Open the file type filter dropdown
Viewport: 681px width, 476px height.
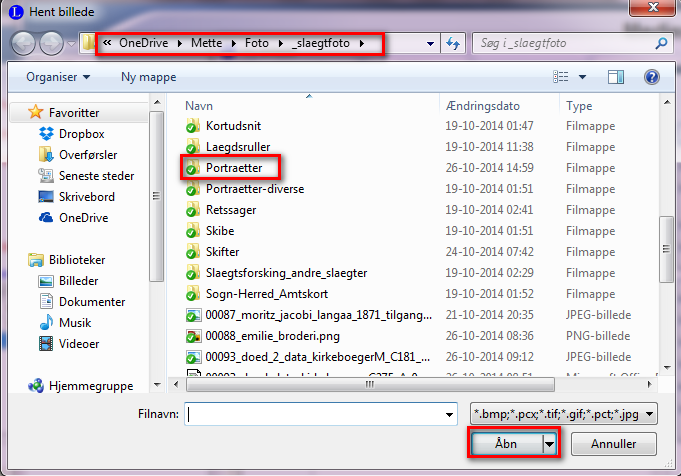pos(565,413)
